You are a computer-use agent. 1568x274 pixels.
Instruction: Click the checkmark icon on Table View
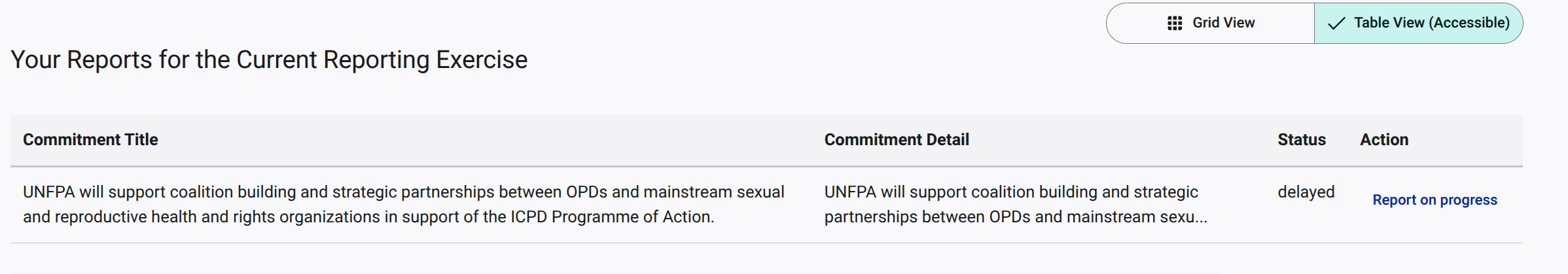[1336, 23]
